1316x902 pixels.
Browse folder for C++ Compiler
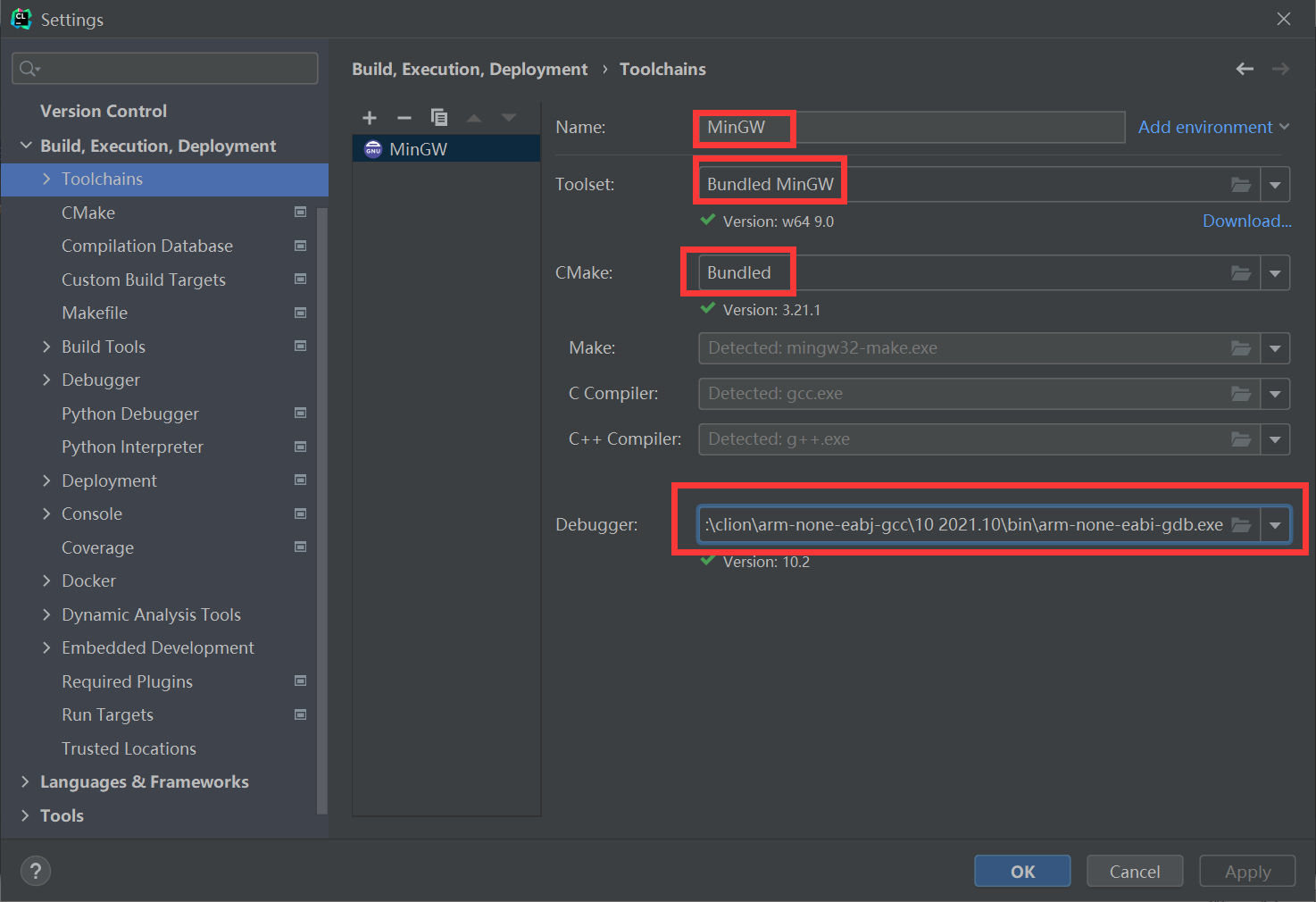click(1241, 439)
